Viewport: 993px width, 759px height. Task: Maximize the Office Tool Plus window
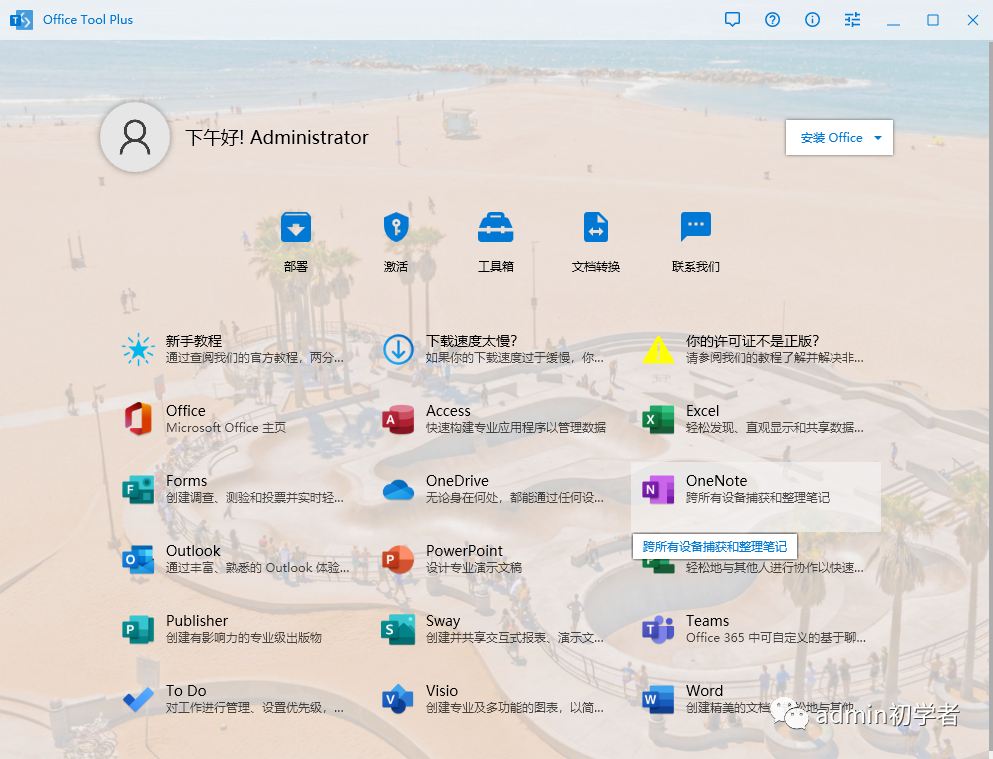click(x=933, y=20)
